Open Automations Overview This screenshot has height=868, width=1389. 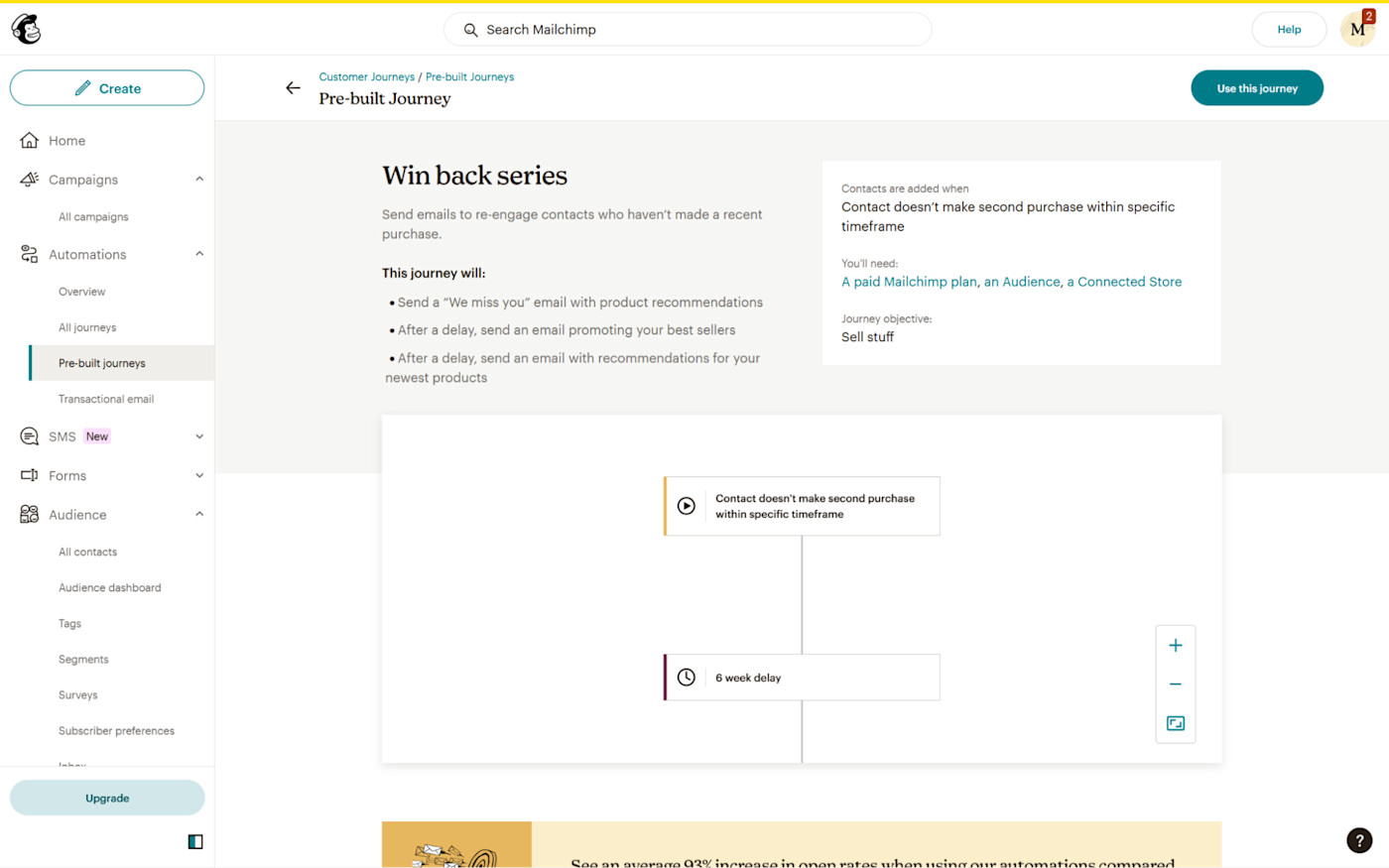81,292
